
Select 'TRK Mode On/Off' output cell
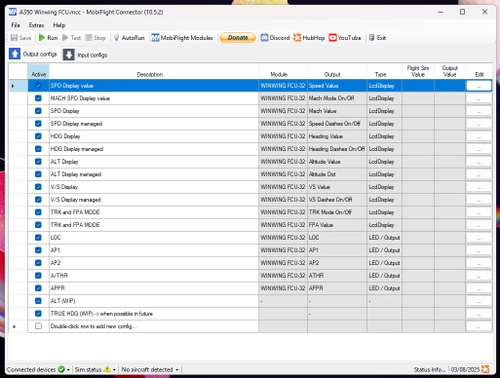point(337,212)
